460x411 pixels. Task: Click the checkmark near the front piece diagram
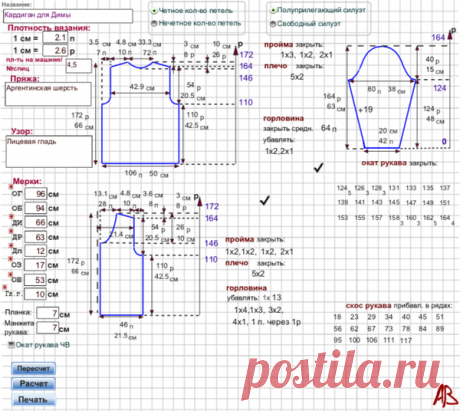coord(265,200)
